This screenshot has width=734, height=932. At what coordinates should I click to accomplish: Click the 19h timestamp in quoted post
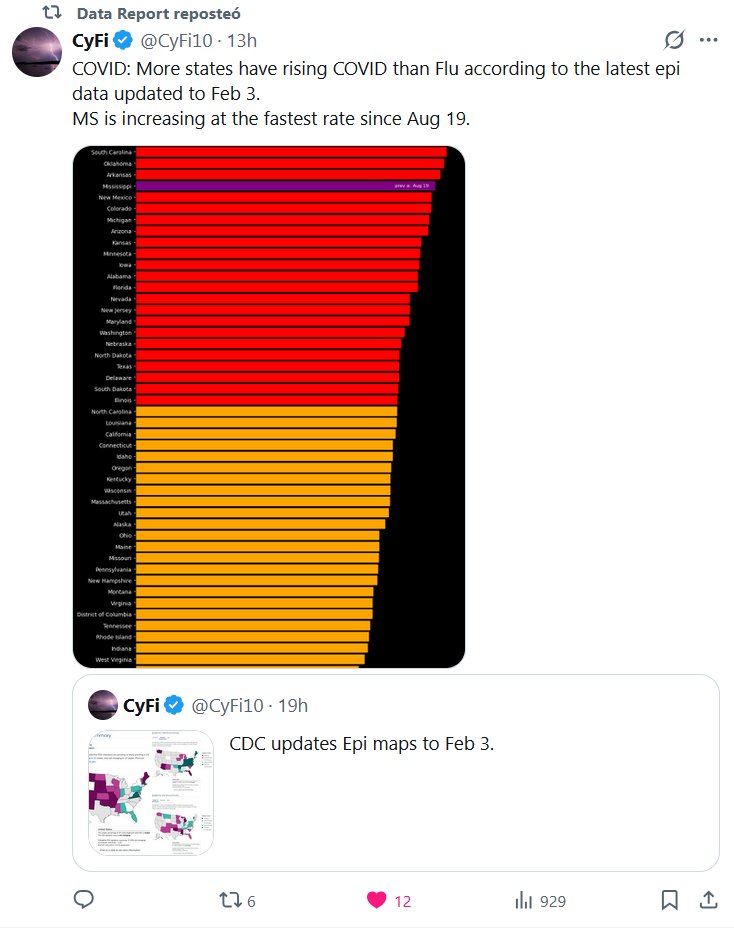coord(293,705)
